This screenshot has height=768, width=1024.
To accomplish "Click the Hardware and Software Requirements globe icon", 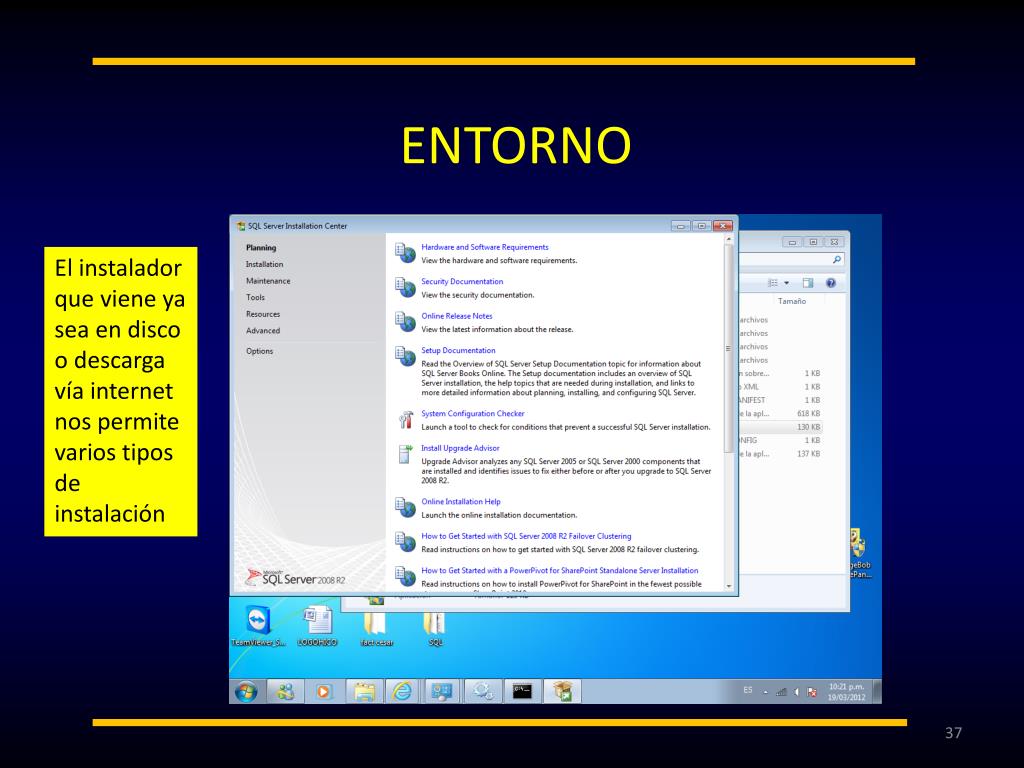I will tap(405, 253).
